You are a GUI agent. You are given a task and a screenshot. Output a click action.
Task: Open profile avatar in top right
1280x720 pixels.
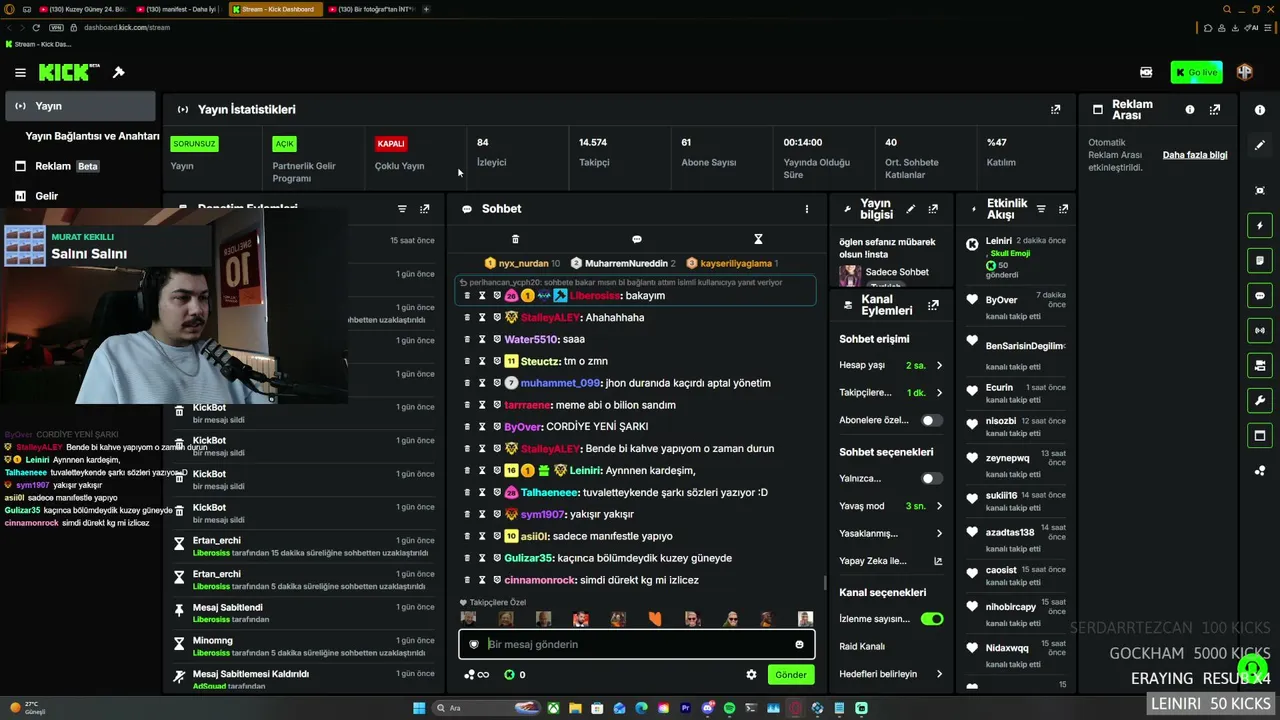[x=1245, y=72]
